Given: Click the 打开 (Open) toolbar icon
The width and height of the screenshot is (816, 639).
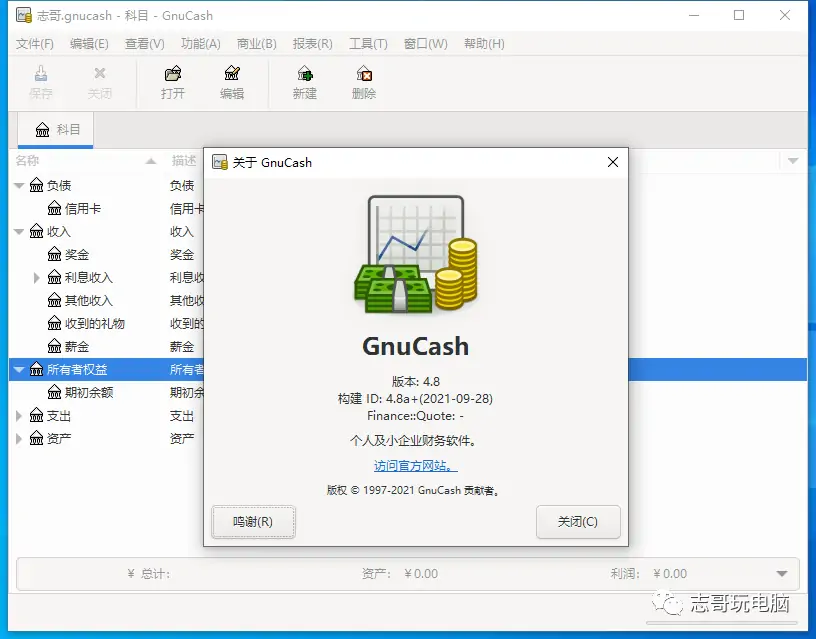Looking at the screenshot, I should pyautogui.click(x=173, y=75).
